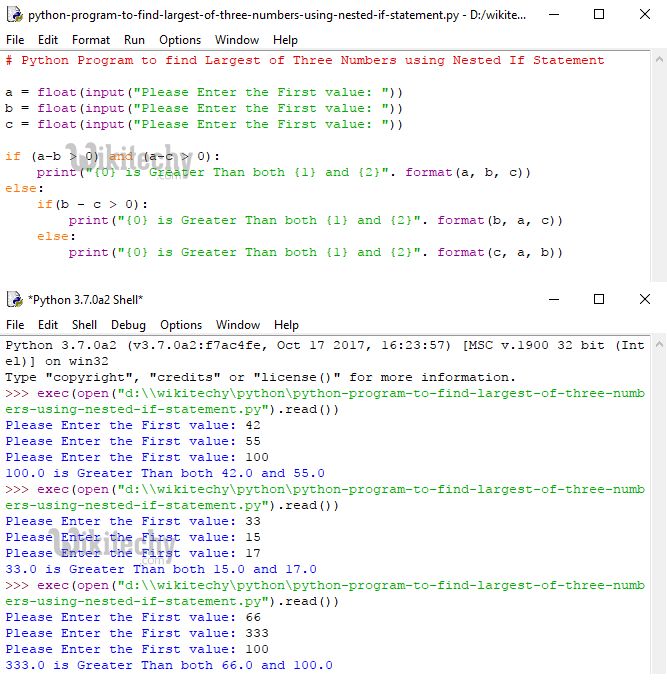Click scroll-up arrow in editor scrollbar
The image size is (667, 686).
pos(659,60)
